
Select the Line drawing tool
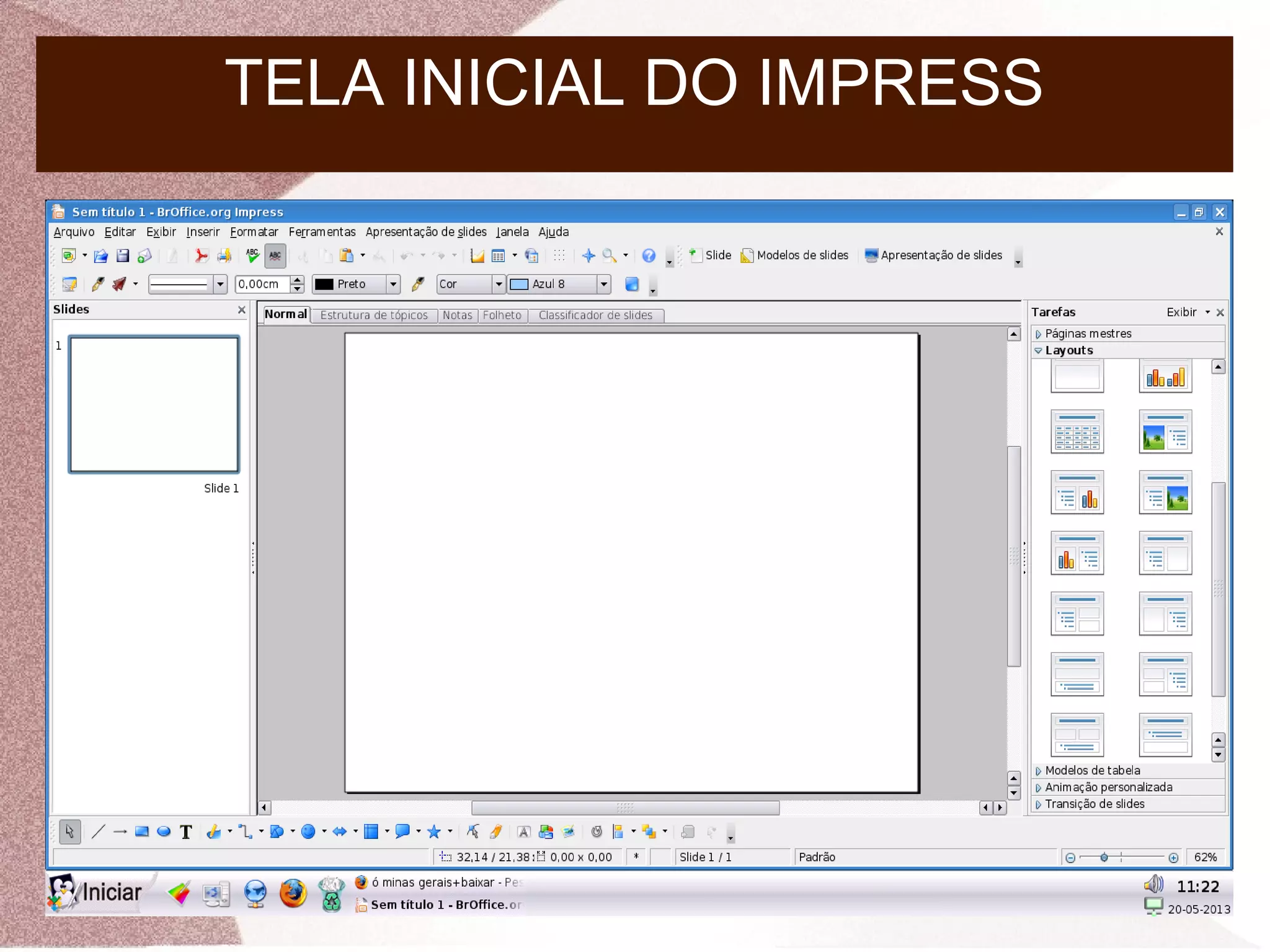tap(98, 832)
